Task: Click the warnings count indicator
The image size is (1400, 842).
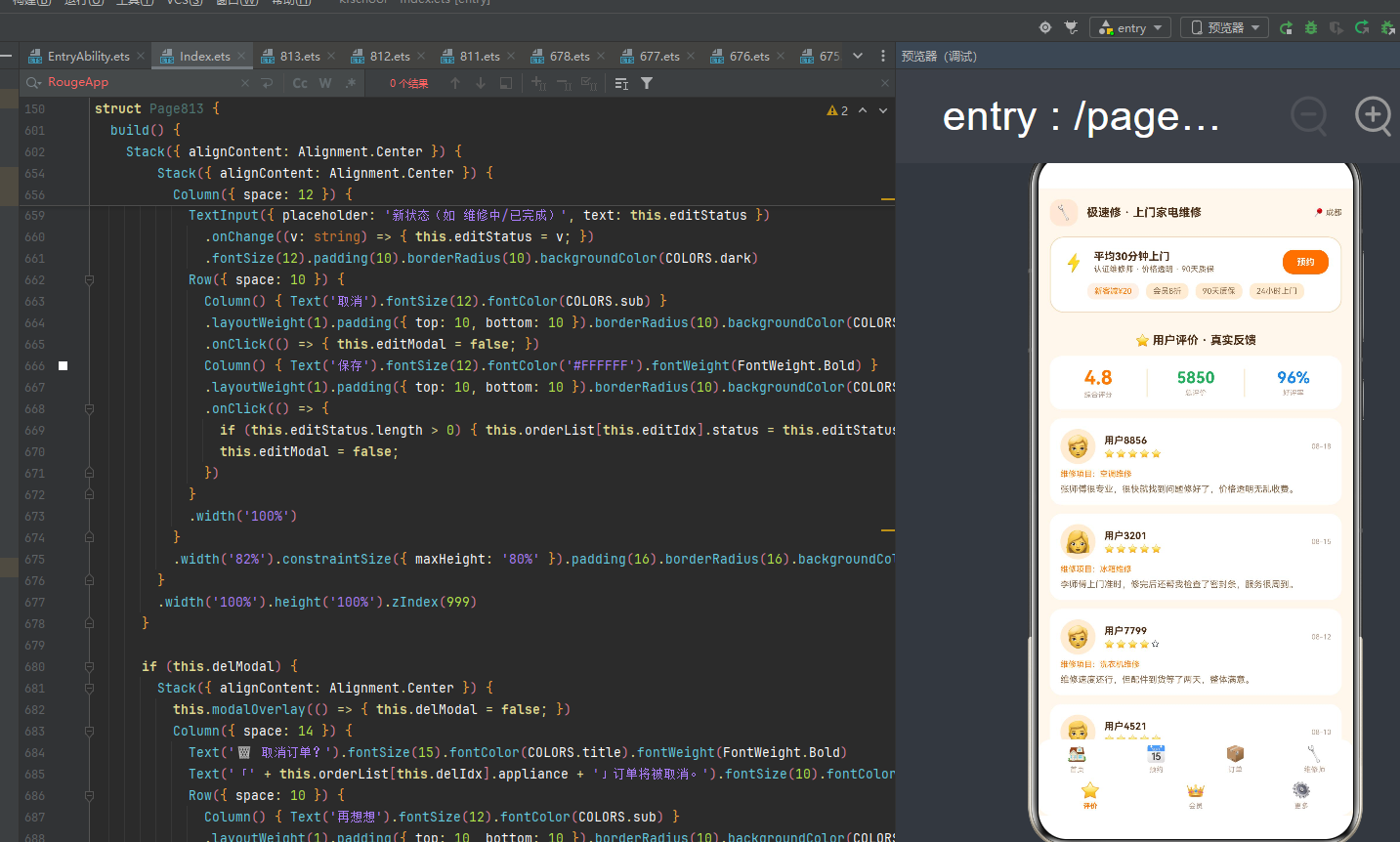Action: coord(837,110)
